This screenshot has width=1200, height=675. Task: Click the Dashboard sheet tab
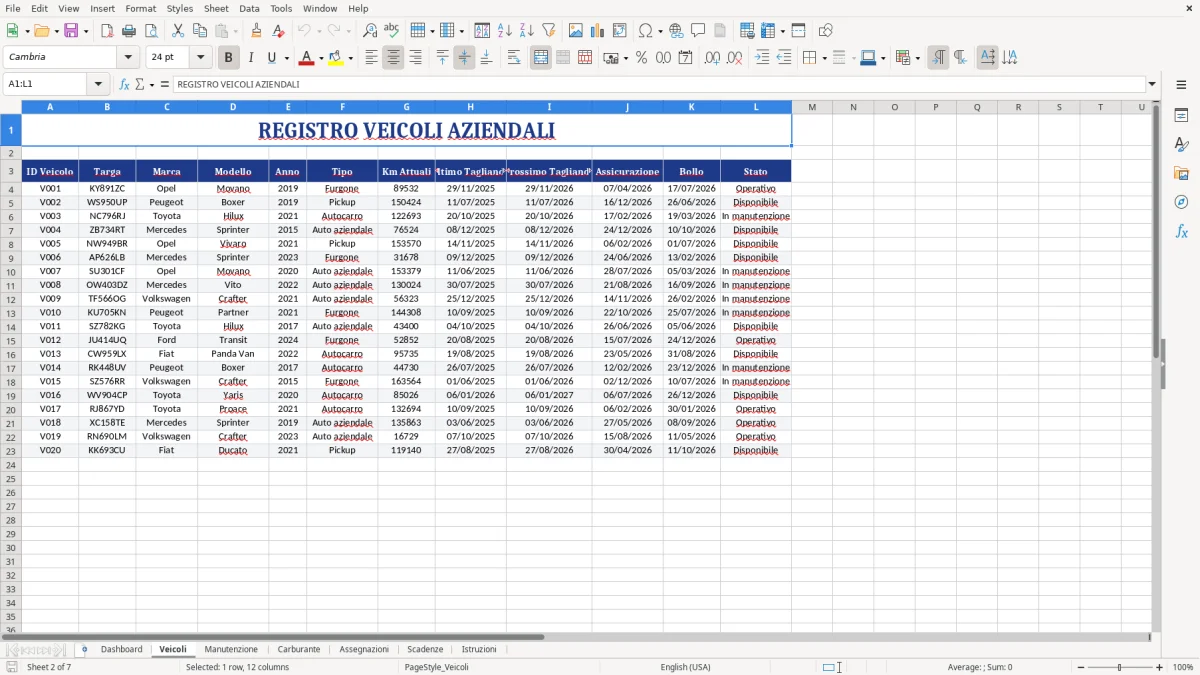[121, 649]
